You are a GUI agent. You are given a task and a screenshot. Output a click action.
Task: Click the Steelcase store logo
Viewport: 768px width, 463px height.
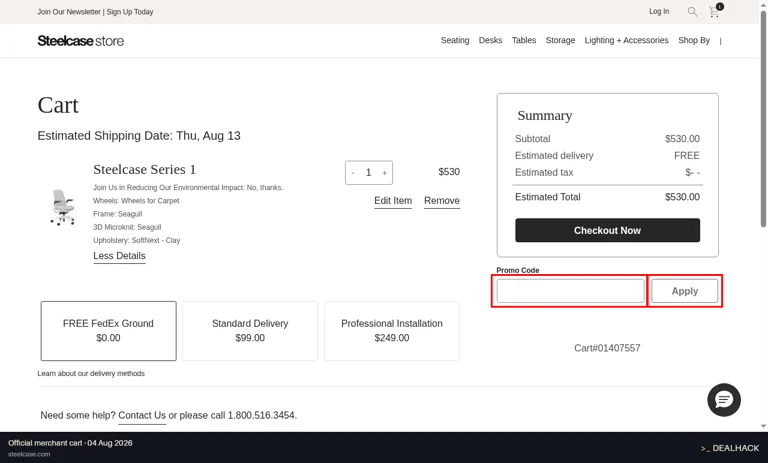[x=81, y=41]
